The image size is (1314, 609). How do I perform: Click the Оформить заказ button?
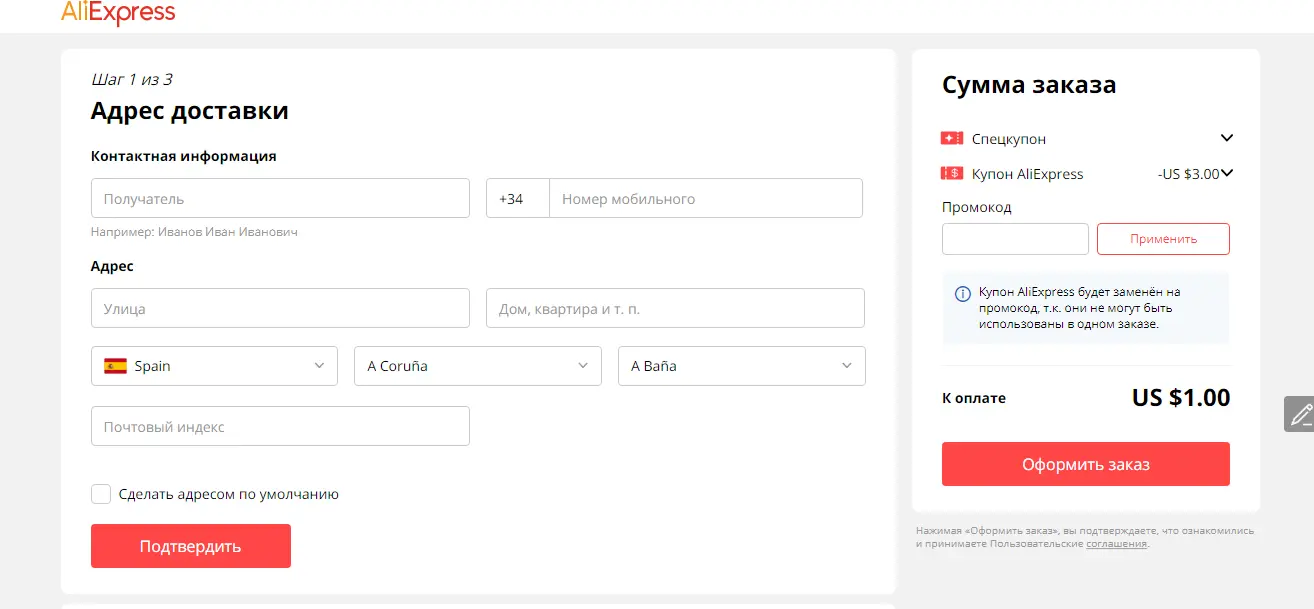1086,464
